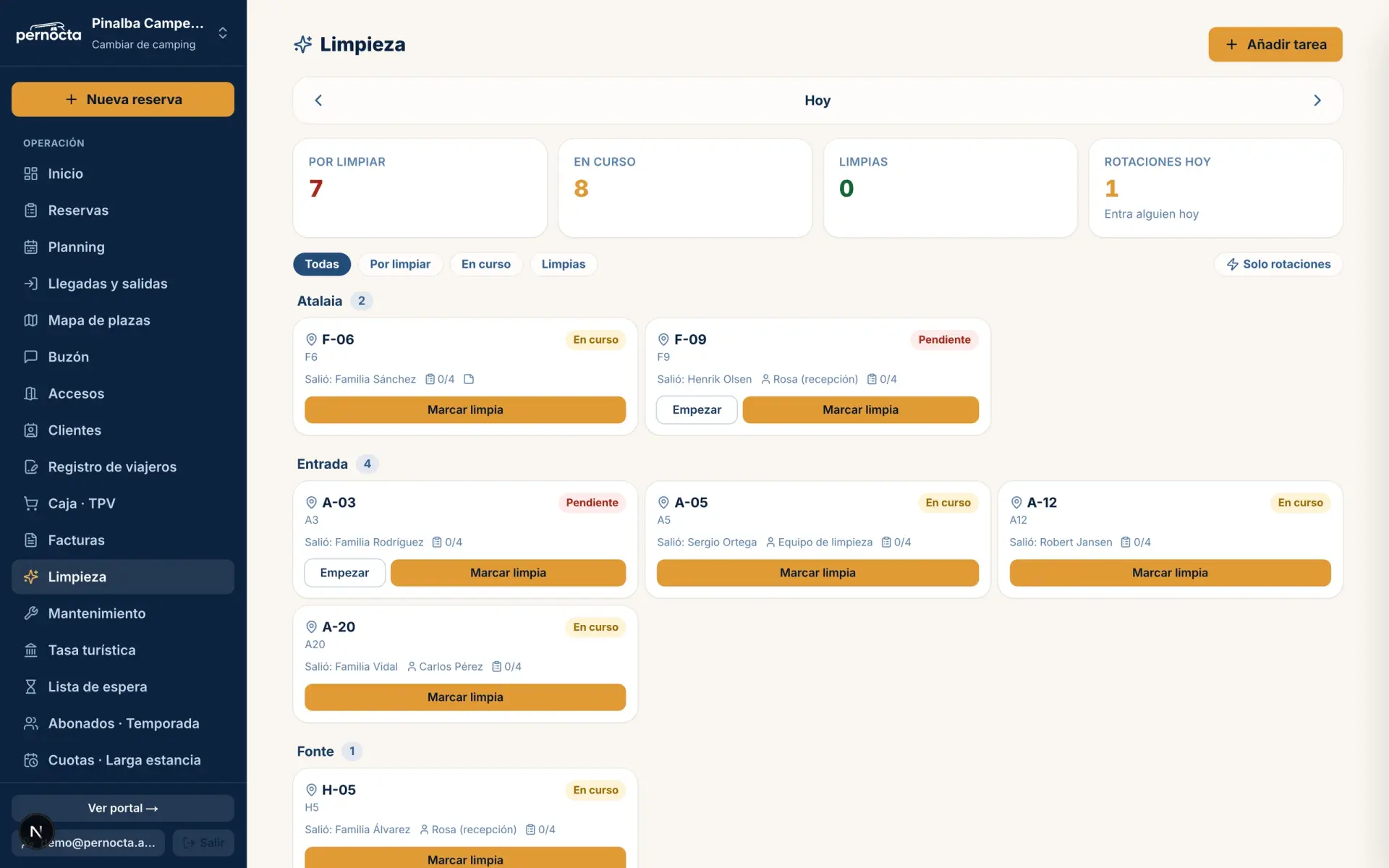Mark A-05 as clean
The height and width of the screenshot is (868, 1389).
(x=817, y=573)
